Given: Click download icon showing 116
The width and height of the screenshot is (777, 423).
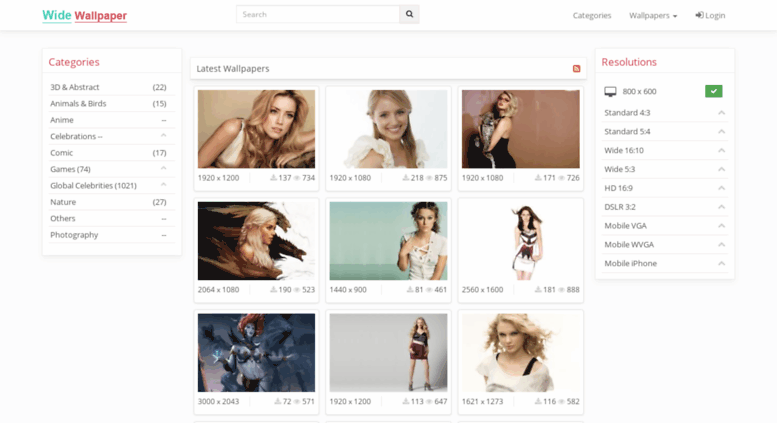Looking at the screenshot, I should (x=538, y=401).
